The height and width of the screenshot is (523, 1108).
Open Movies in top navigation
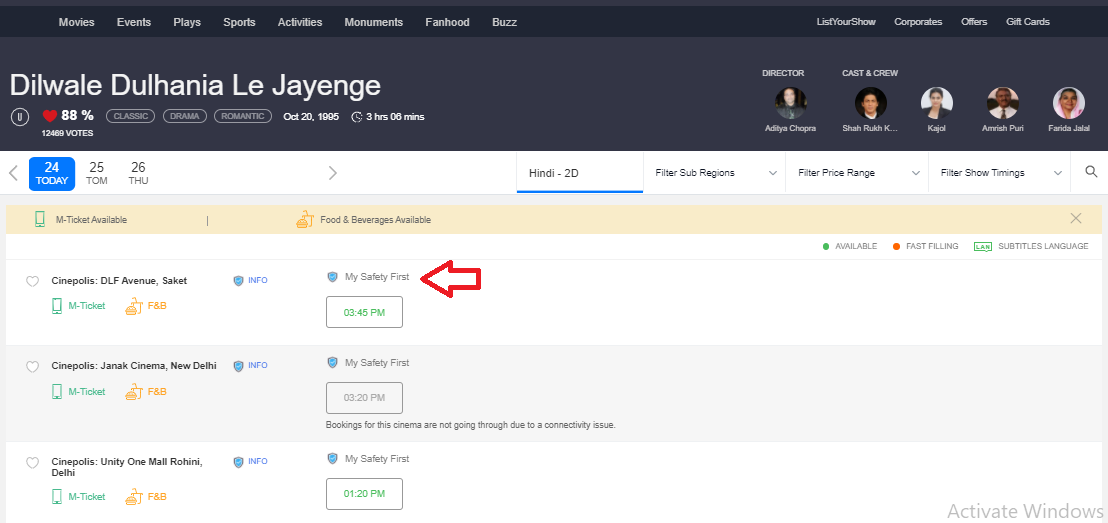click(x=76, y=22)
